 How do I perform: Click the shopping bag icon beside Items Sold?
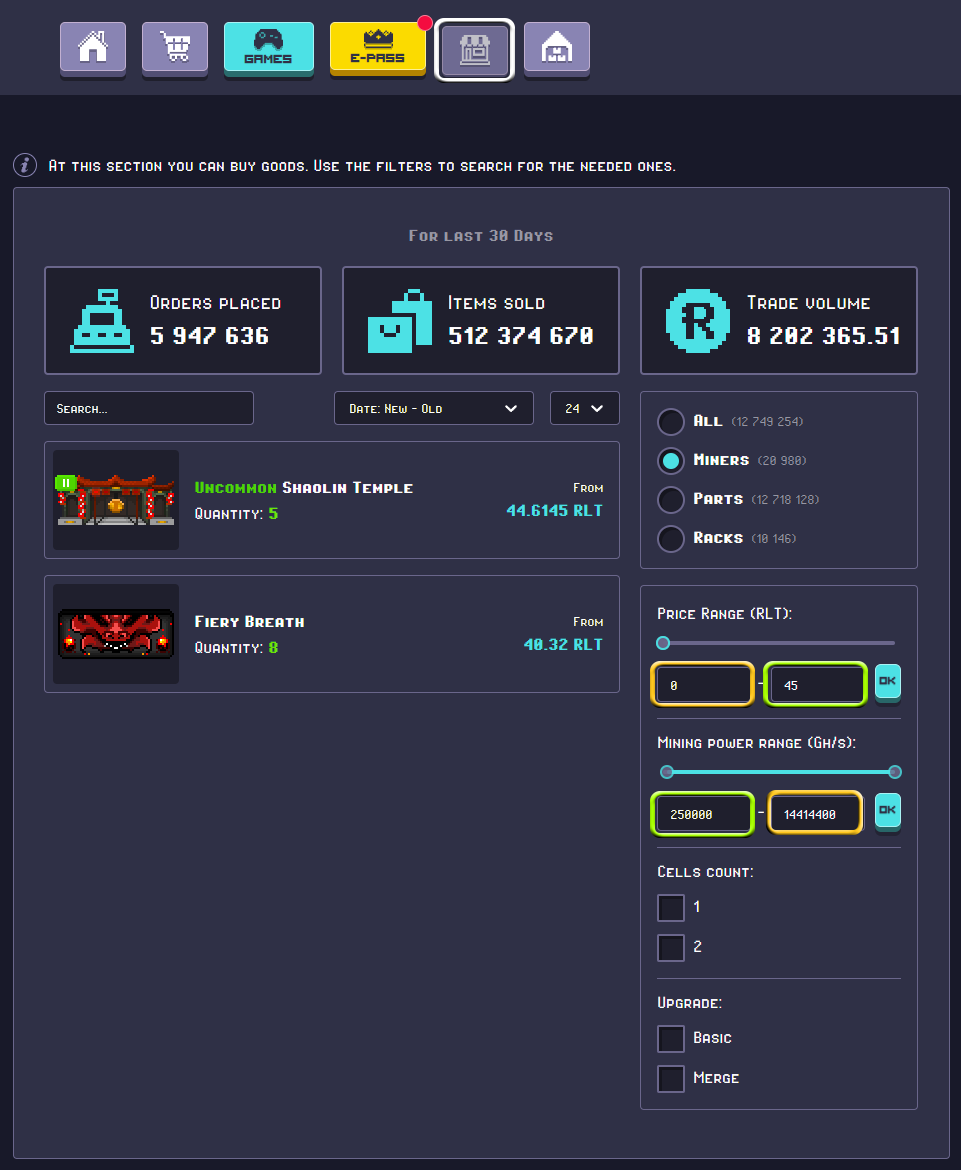point(398,321)
